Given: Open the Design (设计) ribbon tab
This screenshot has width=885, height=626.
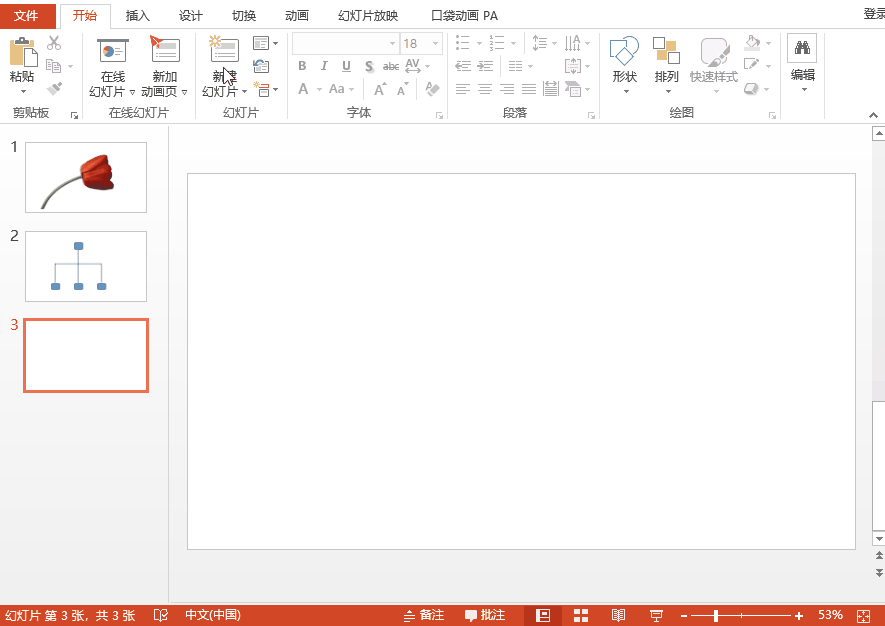Looking at the screenshot, I should tap(191, 15).
